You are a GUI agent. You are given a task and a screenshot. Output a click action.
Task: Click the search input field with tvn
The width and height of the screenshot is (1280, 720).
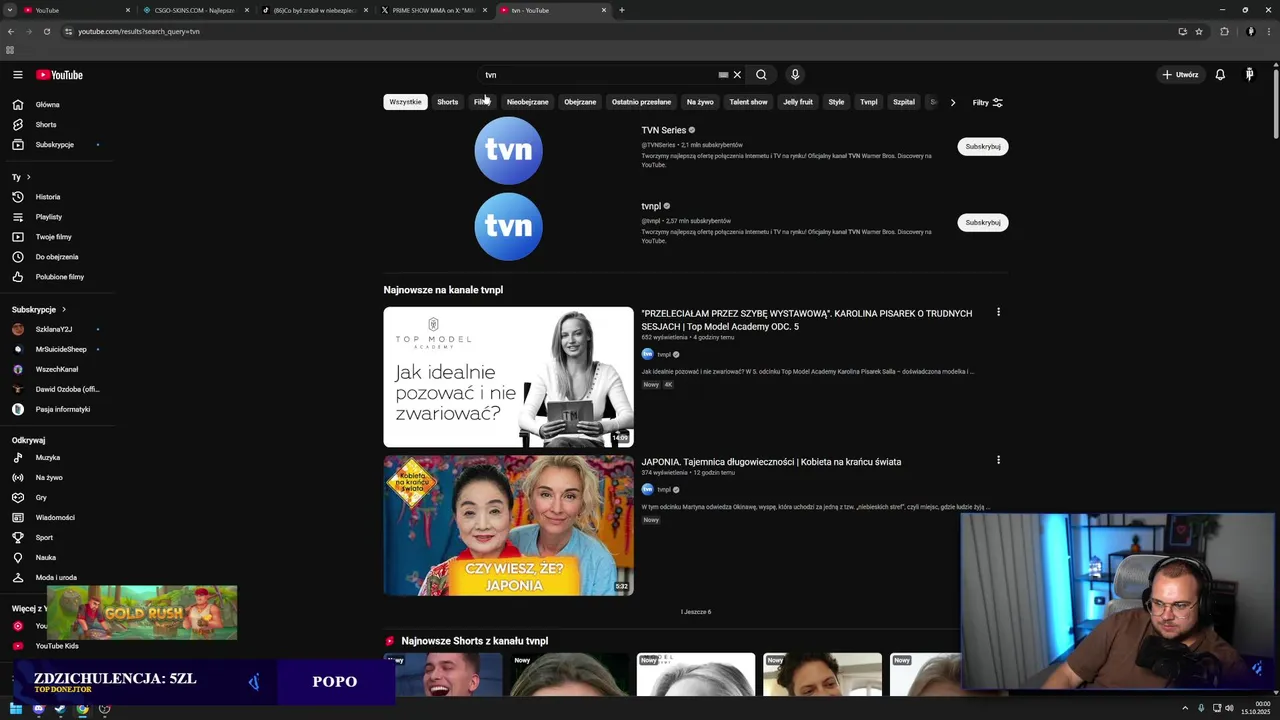tap(598, 75)
